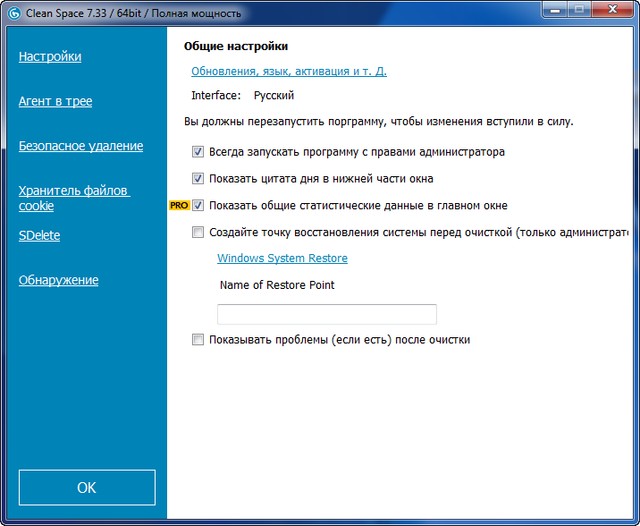Click the Name of Restore Point label
The width and height of the screenshot is (640, 526).
(x=277, y=285)
